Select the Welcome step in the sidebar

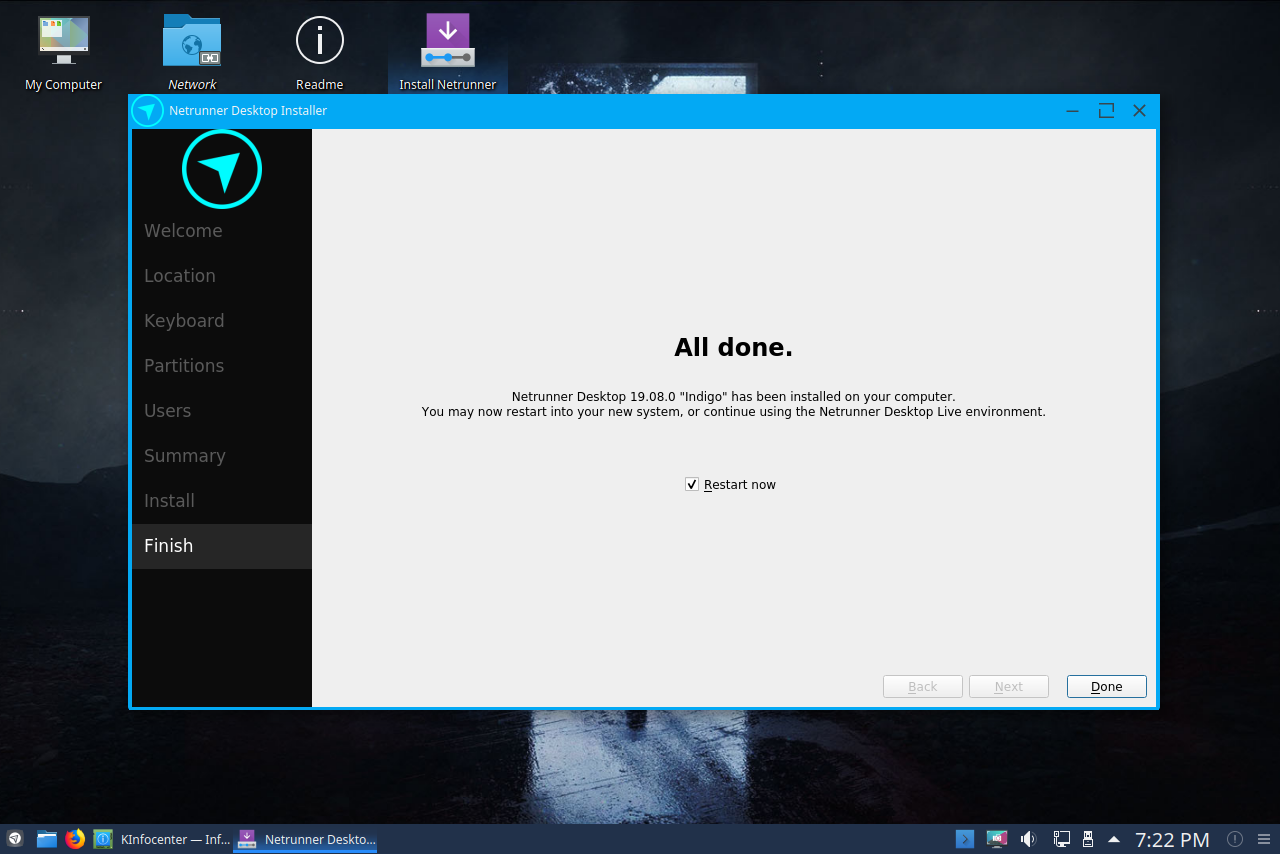183,230
